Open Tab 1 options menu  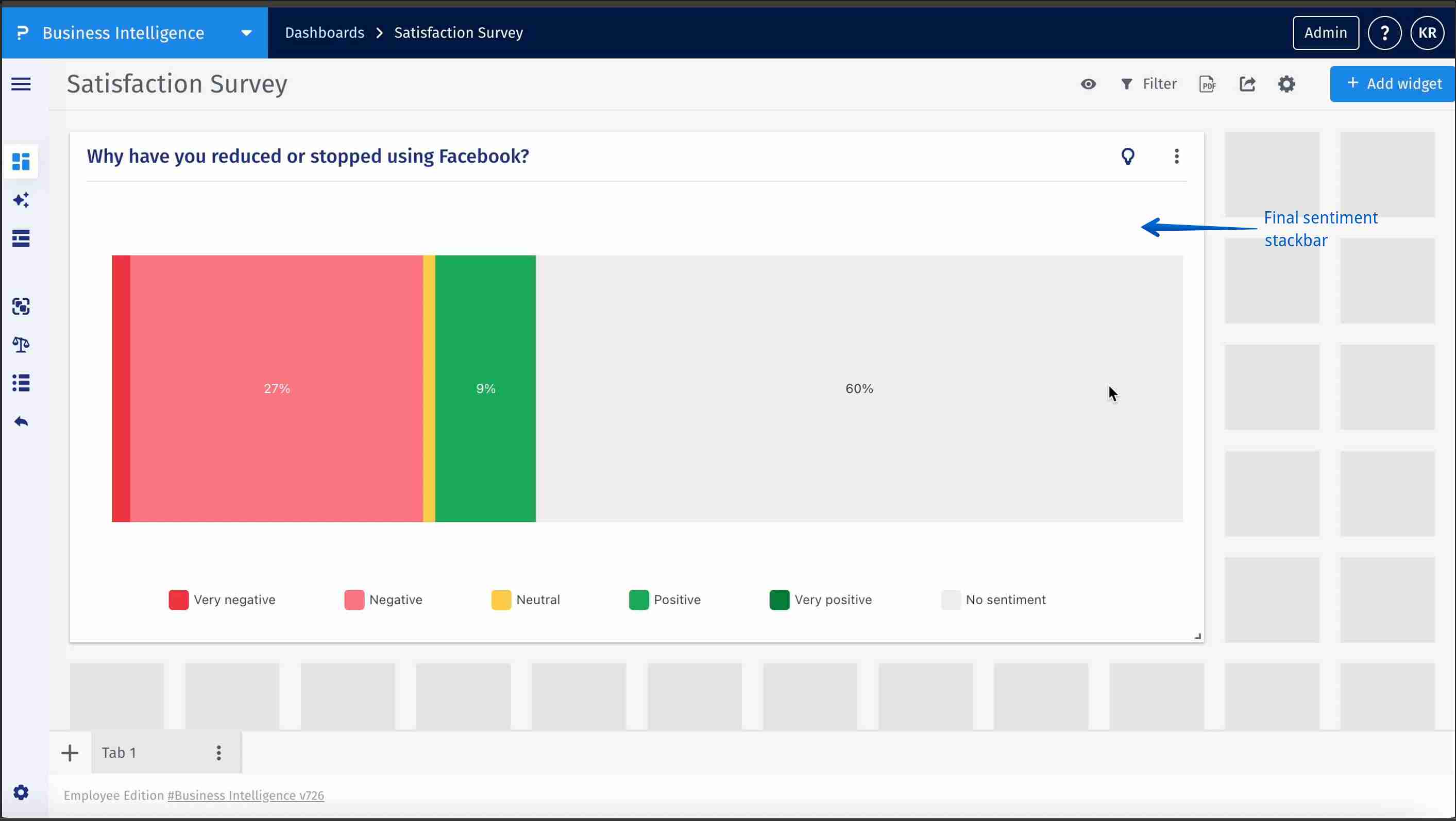pos(219,752)
